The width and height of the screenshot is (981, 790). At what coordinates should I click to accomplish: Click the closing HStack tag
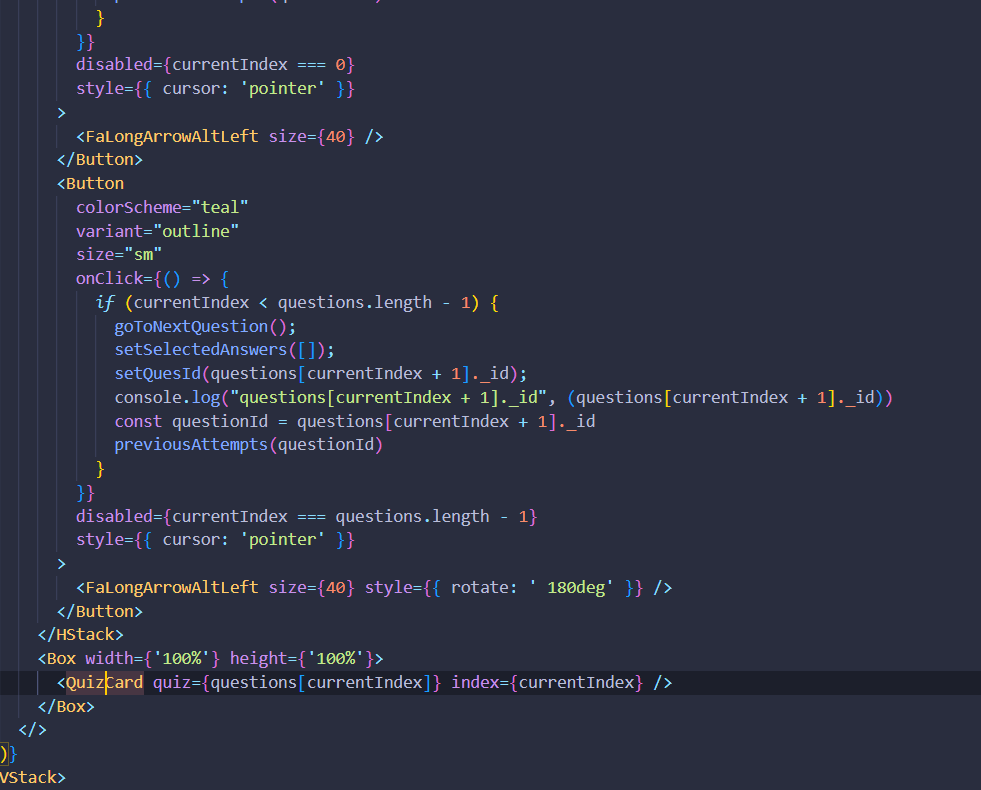pyautogui.click(x=80, y=634)
